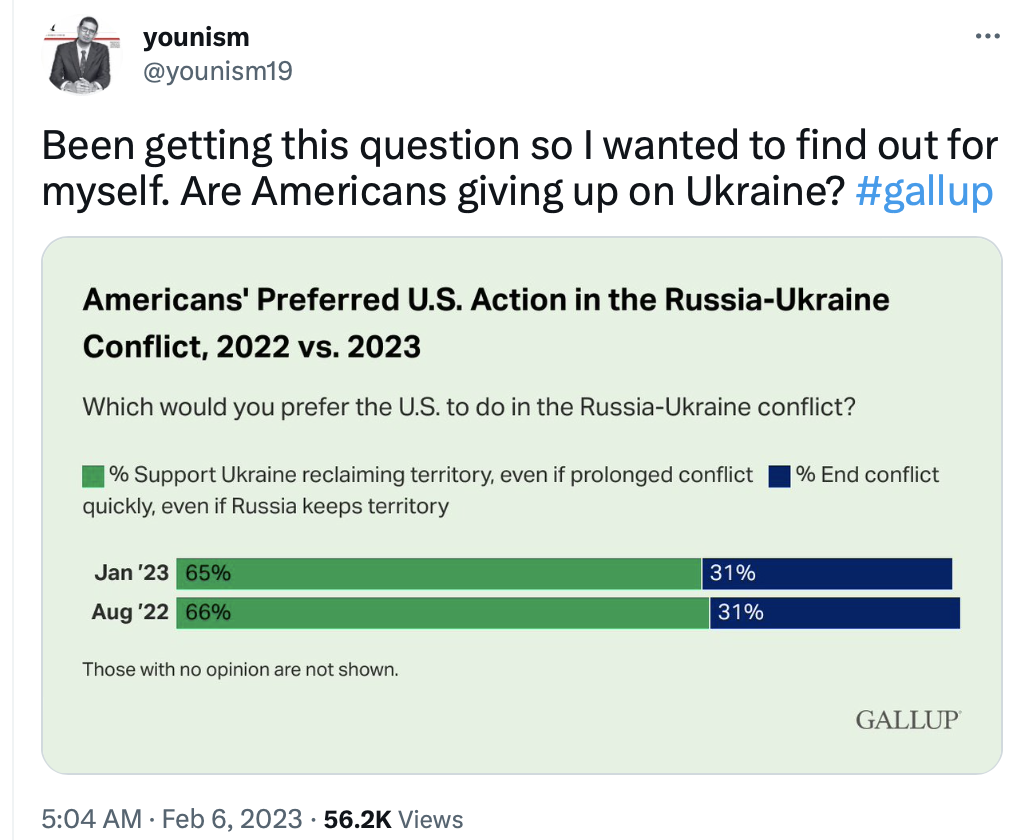Click the green Support Ukraine legend square
The width and height of the screenshot is (1024, 840).
[x=94, y=475]
